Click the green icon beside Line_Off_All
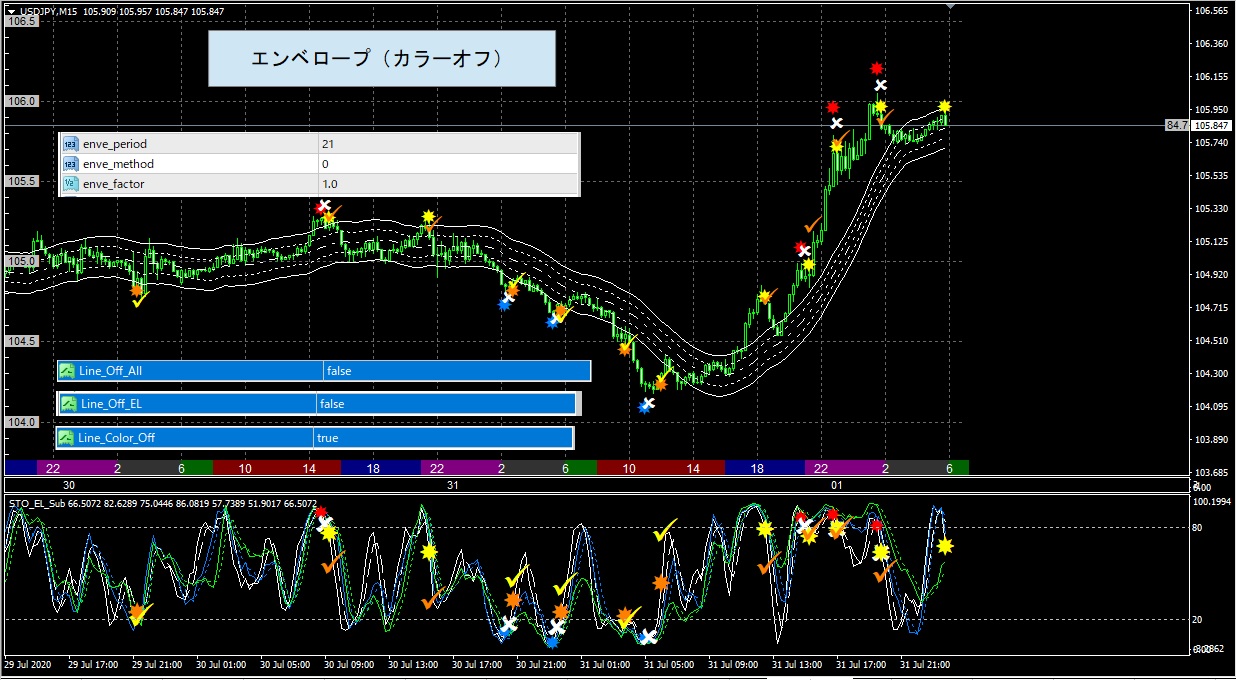Screen dimensions: 1236x680 tap(68, 371)
